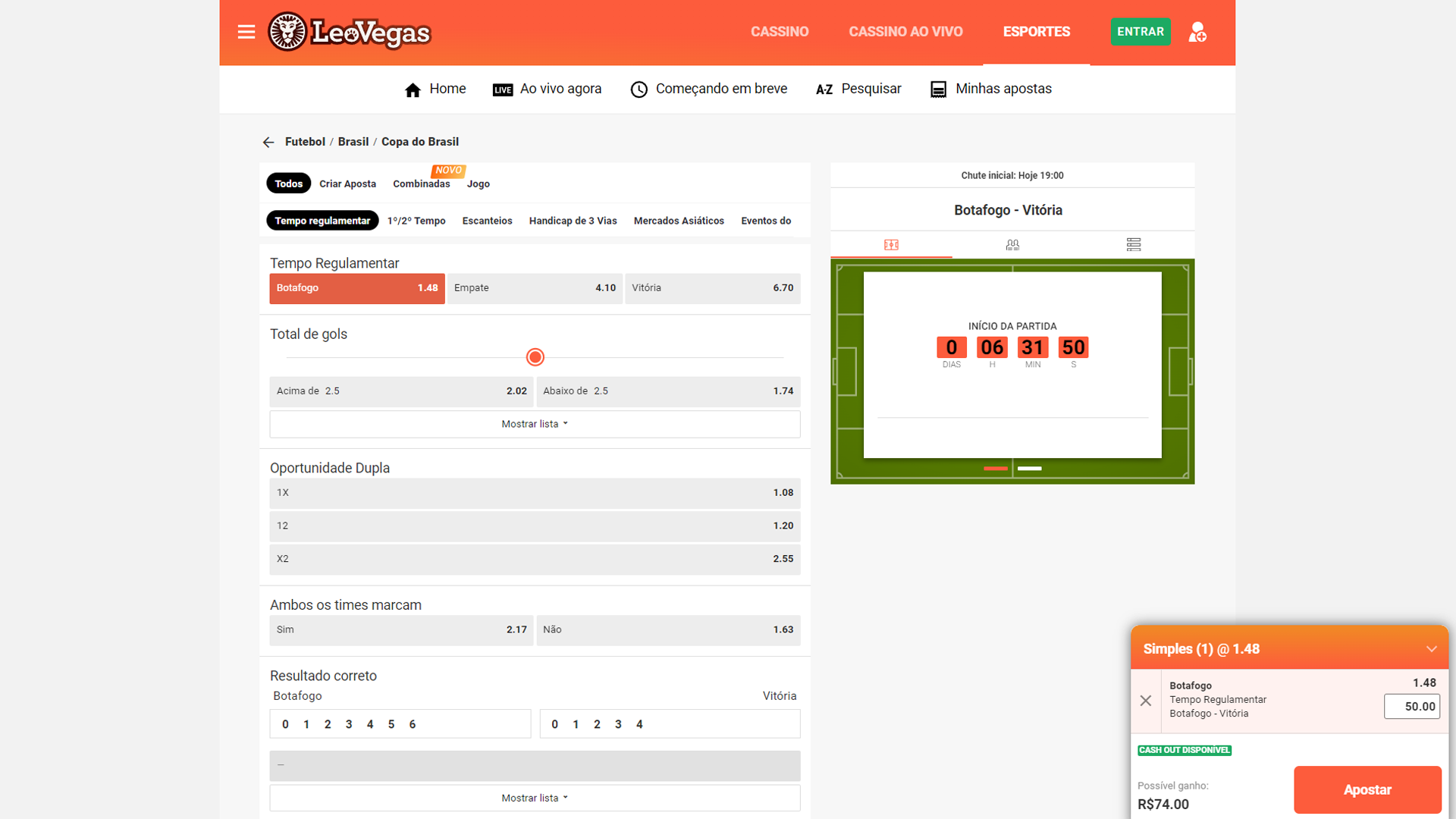Open CASSINO AO VIVO section
Image resolution: width=1456 pixels, height=819 pixels.
coord(905,32)
